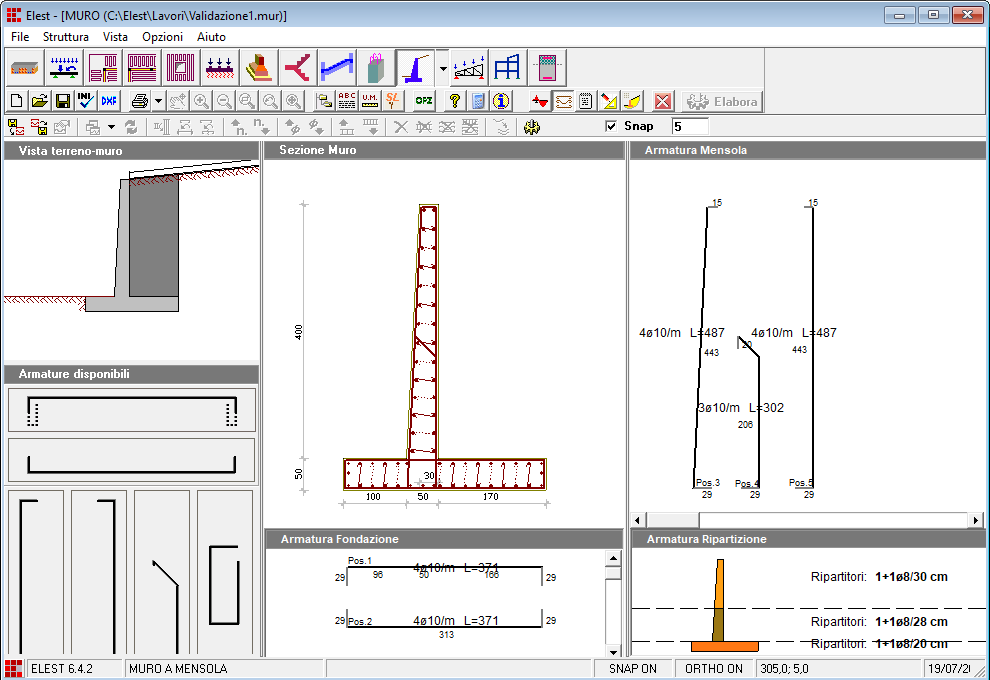Image resolution: width=990 pixels, height=680 pixels.
Task: Select the frame structure module icon
Action: (x=508, y=67)
